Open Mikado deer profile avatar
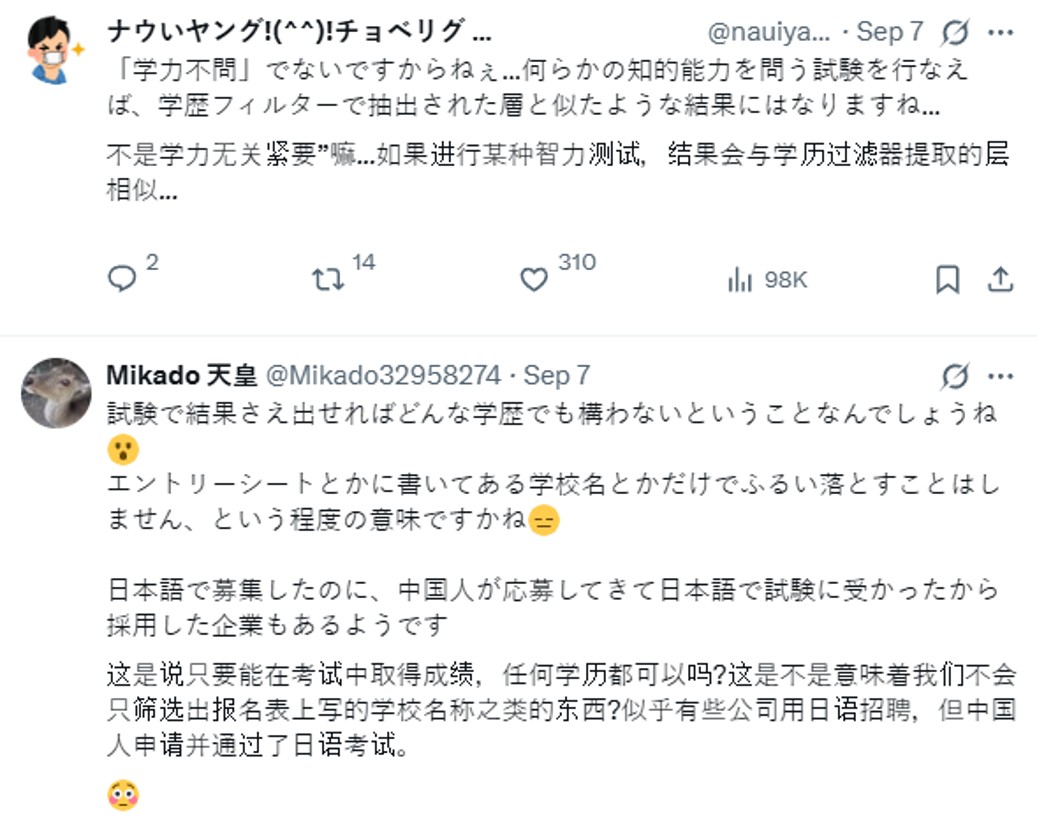 point(56,393)
